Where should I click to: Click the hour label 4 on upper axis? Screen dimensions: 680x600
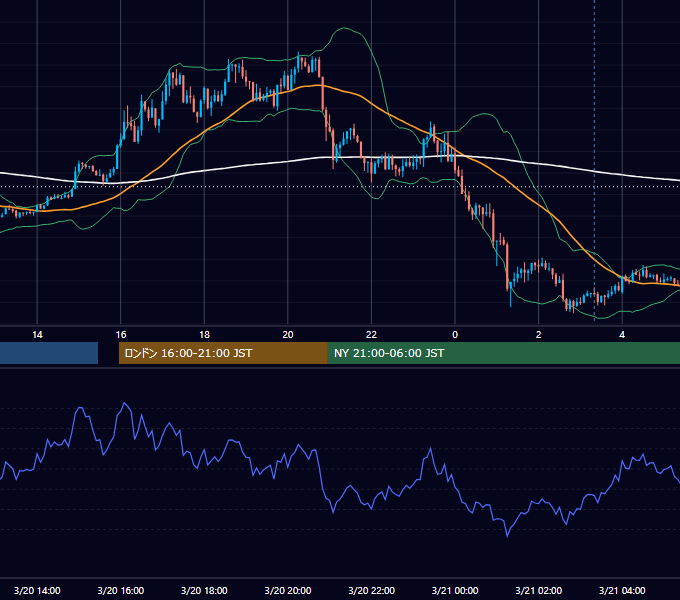tap(622, 335)
